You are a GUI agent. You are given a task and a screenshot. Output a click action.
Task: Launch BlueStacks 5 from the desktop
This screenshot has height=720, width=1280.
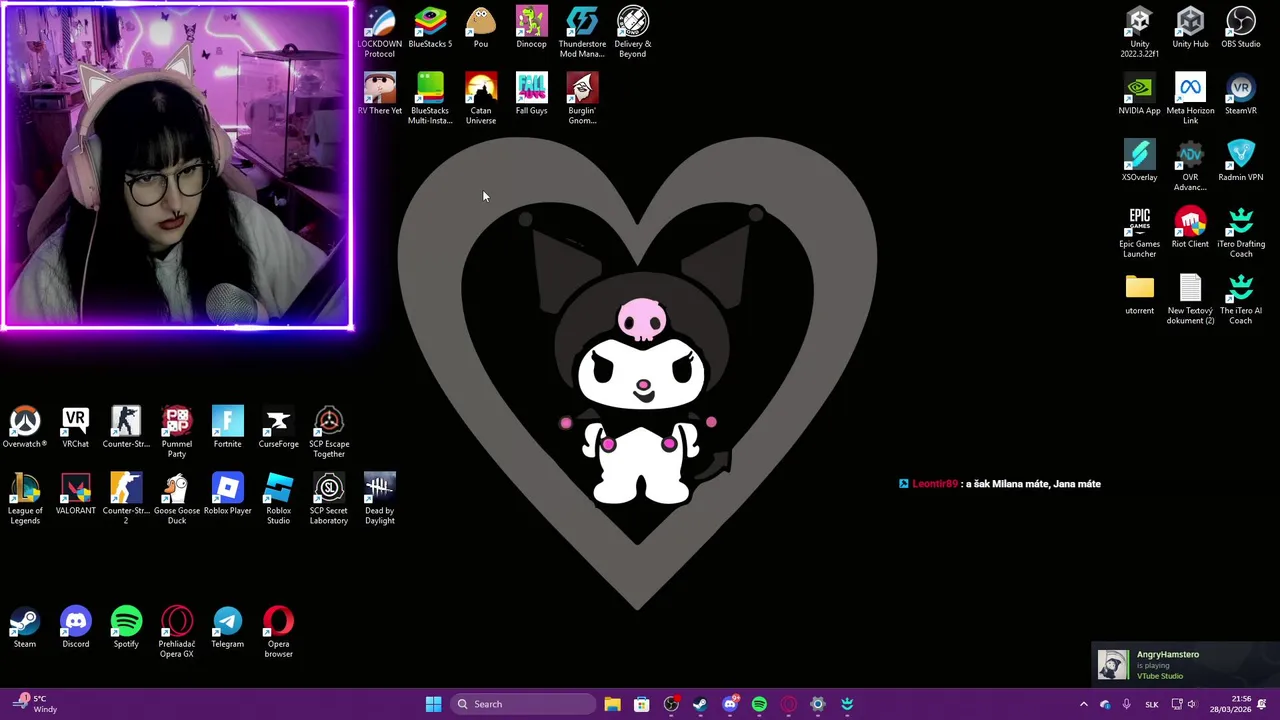point(430,28)
